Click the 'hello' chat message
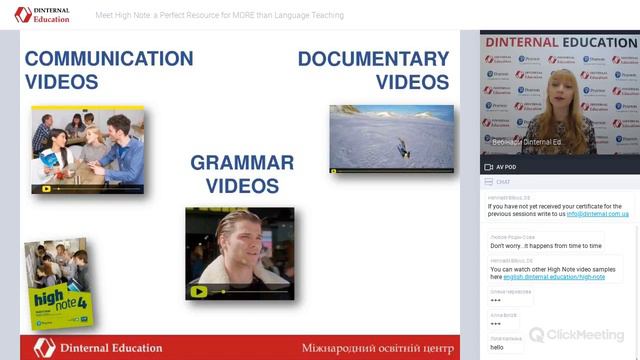The image size is (640, 360). point(497,347)
